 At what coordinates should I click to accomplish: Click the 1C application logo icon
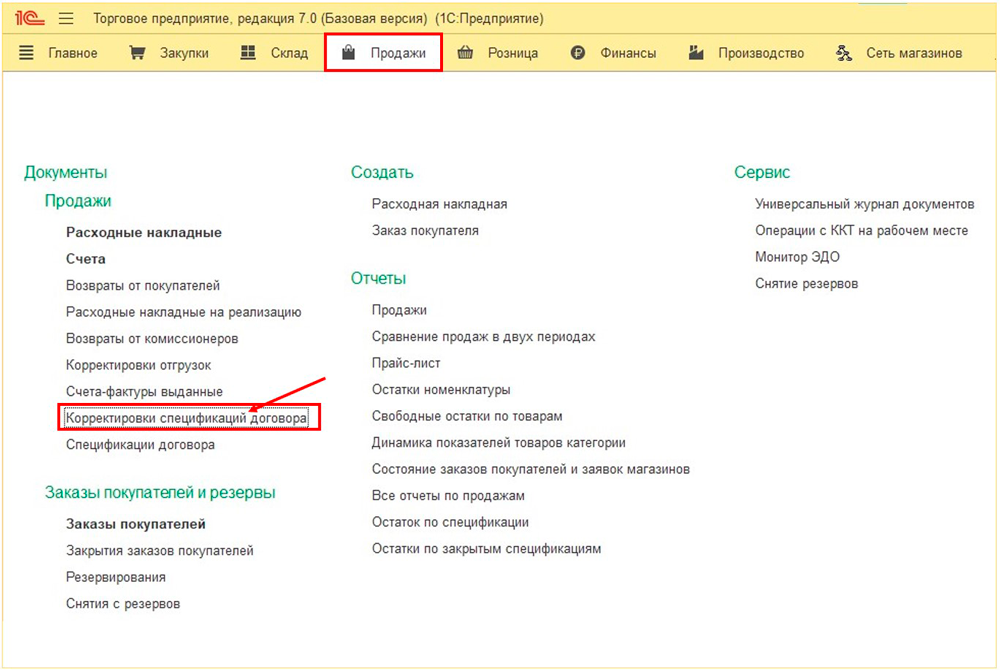pos(30,18)
